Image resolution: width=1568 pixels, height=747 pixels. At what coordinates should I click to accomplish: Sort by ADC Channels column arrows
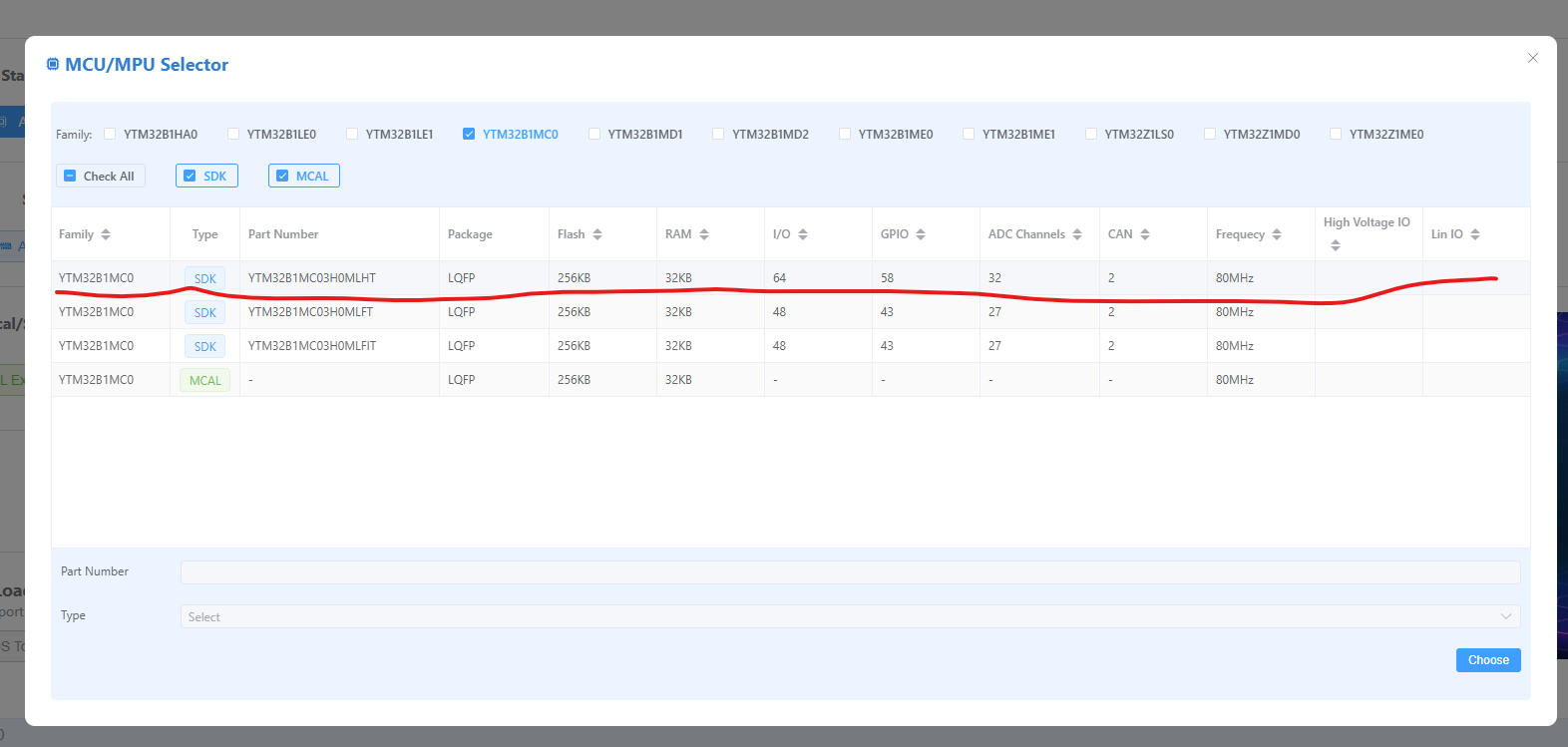point(1077,234)
